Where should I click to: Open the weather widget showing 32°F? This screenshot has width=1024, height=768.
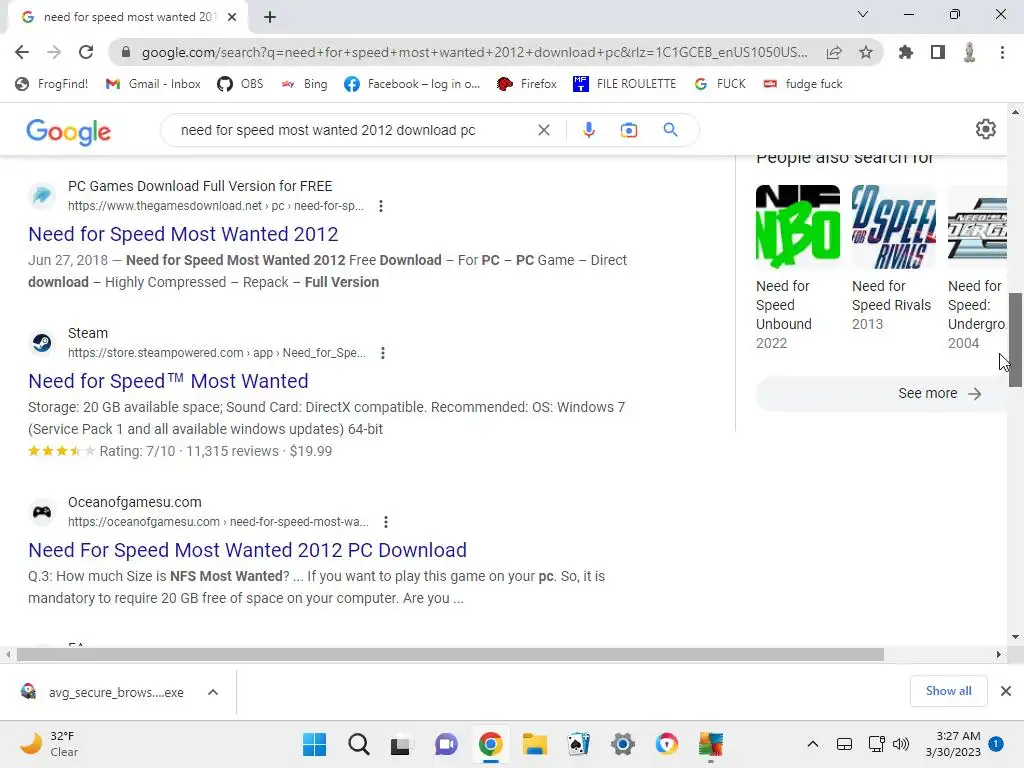click(x=49, y=744)
